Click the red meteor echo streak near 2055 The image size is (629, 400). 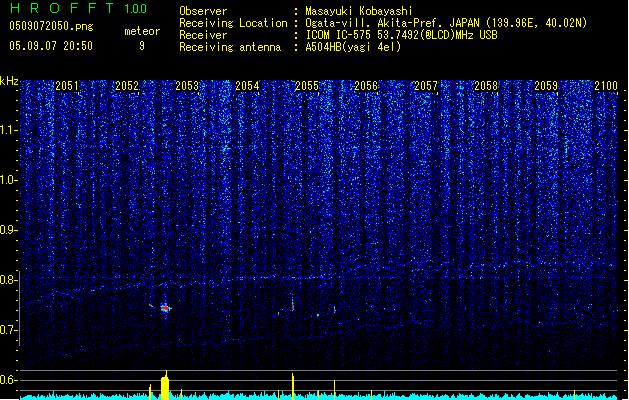[293, 306]
